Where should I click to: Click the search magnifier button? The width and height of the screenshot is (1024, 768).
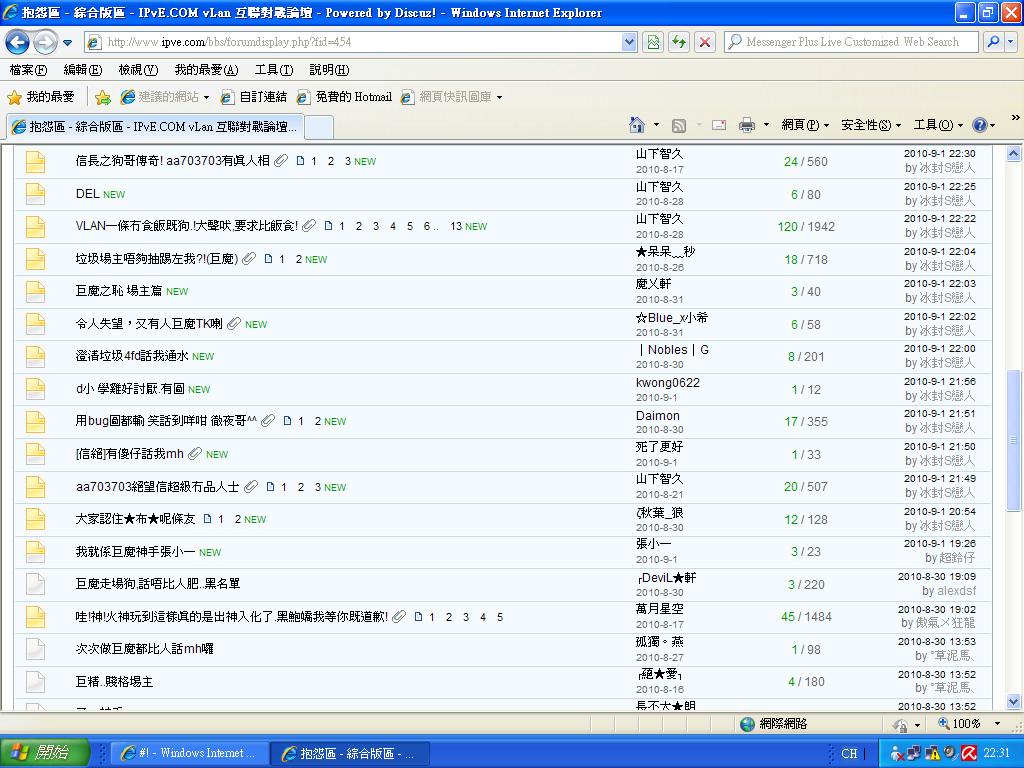(993, 42)
